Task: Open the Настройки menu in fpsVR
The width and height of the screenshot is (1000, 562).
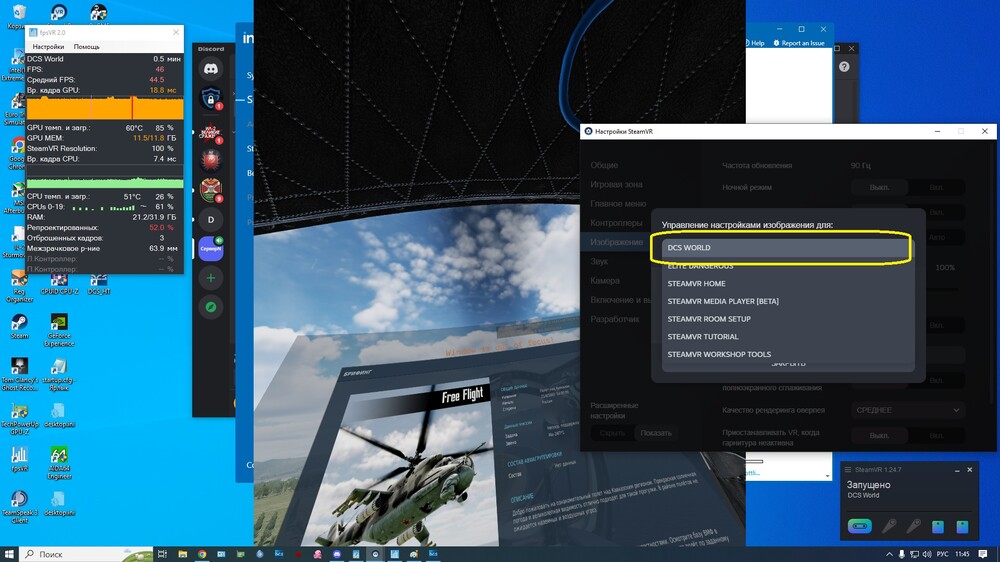Action: pos(48,47)
